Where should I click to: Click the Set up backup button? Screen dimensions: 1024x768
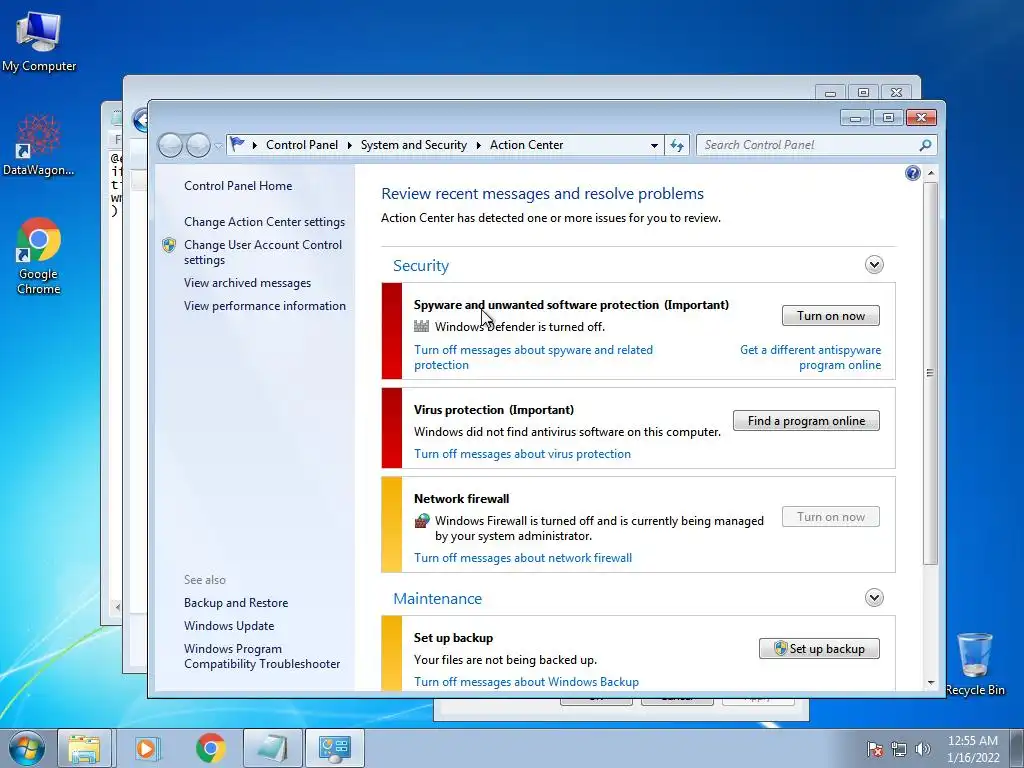(819, 649)
